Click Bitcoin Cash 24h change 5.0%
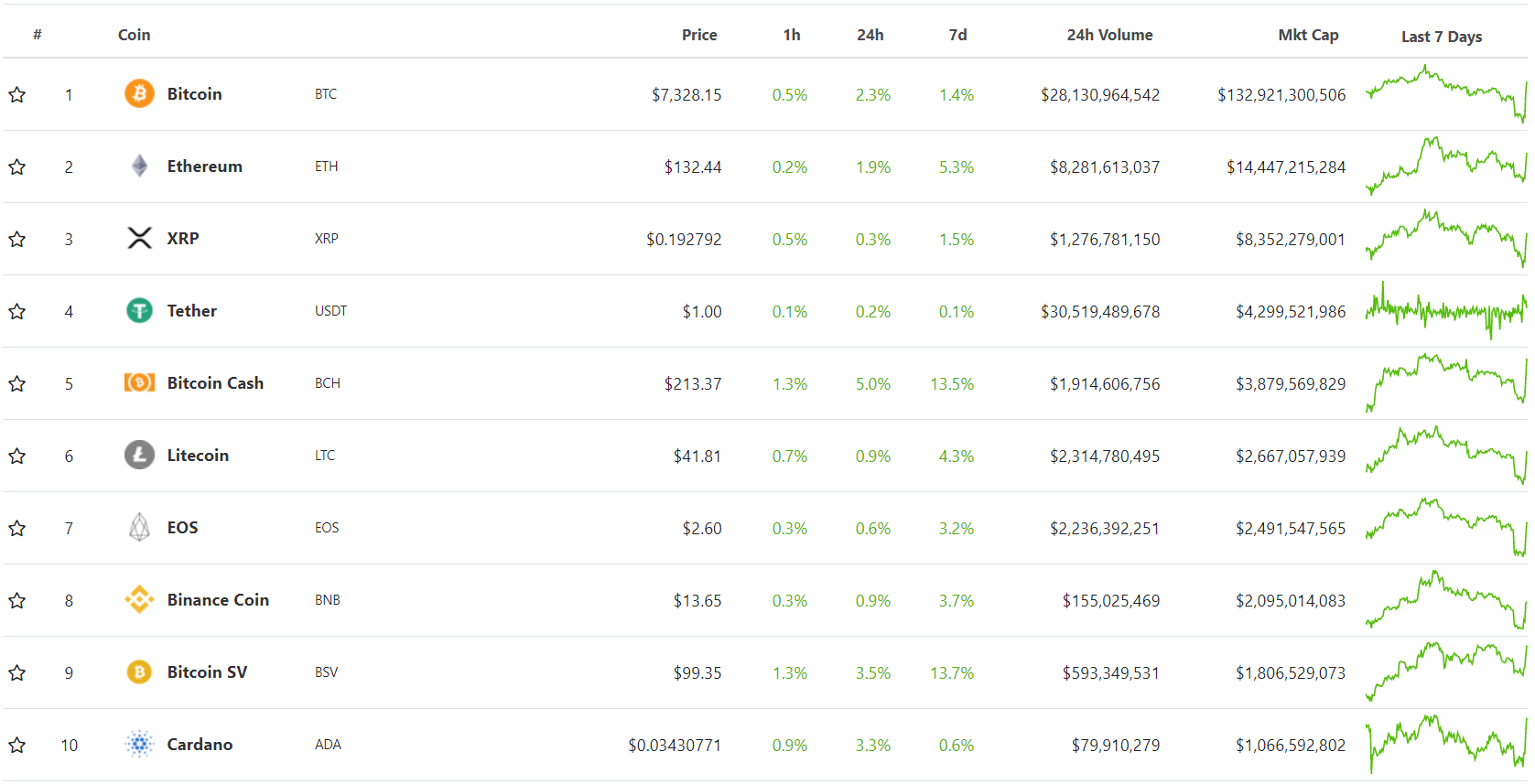 click(x=873, y=384)
